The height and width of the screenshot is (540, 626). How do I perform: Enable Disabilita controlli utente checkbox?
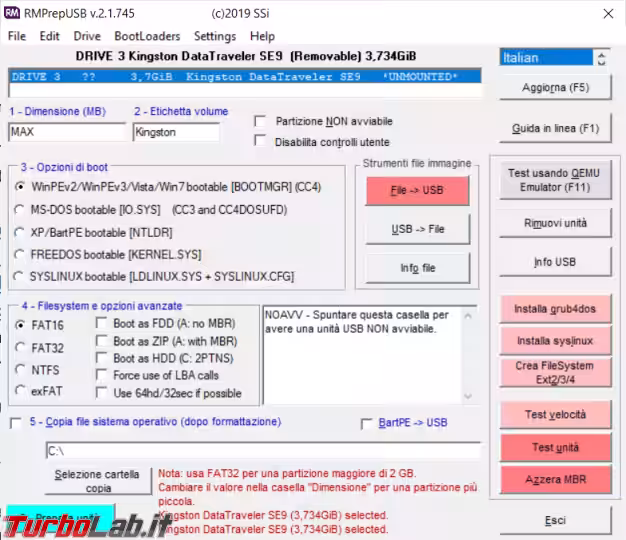point(260,140)
